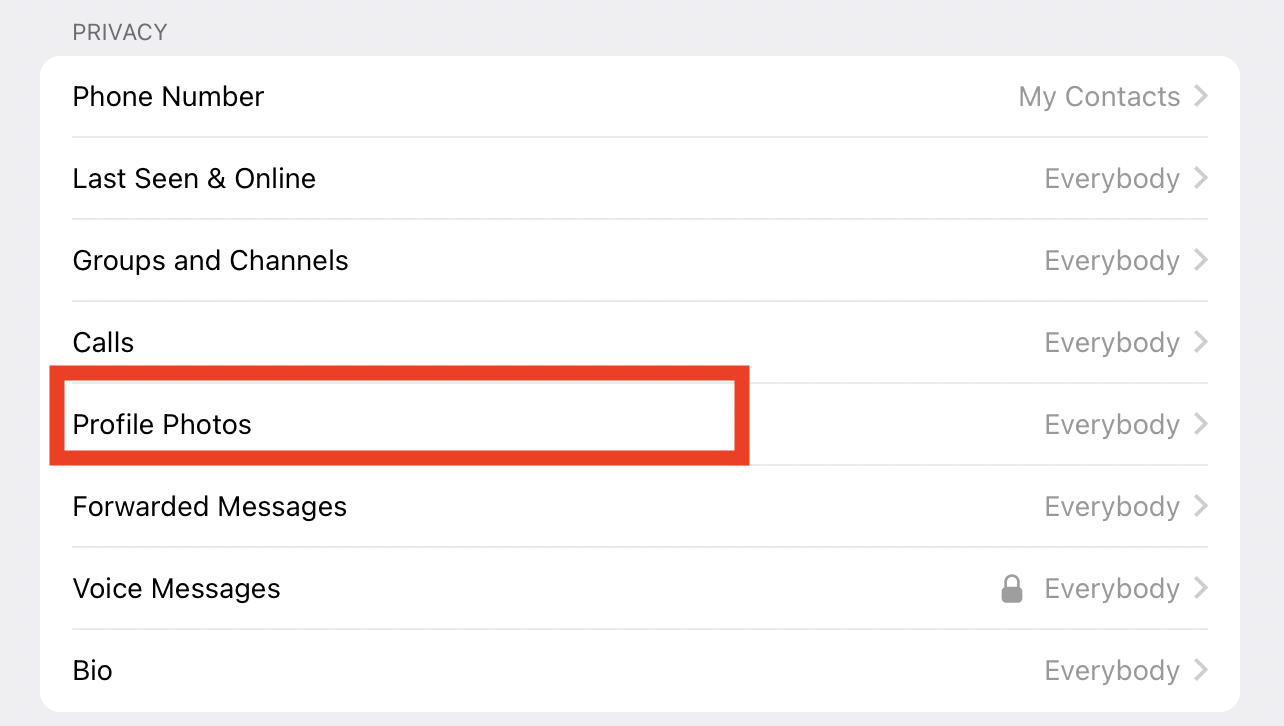Click the Groups and Channels chevron arrow
The image size is (1284, 726).
1201,260
